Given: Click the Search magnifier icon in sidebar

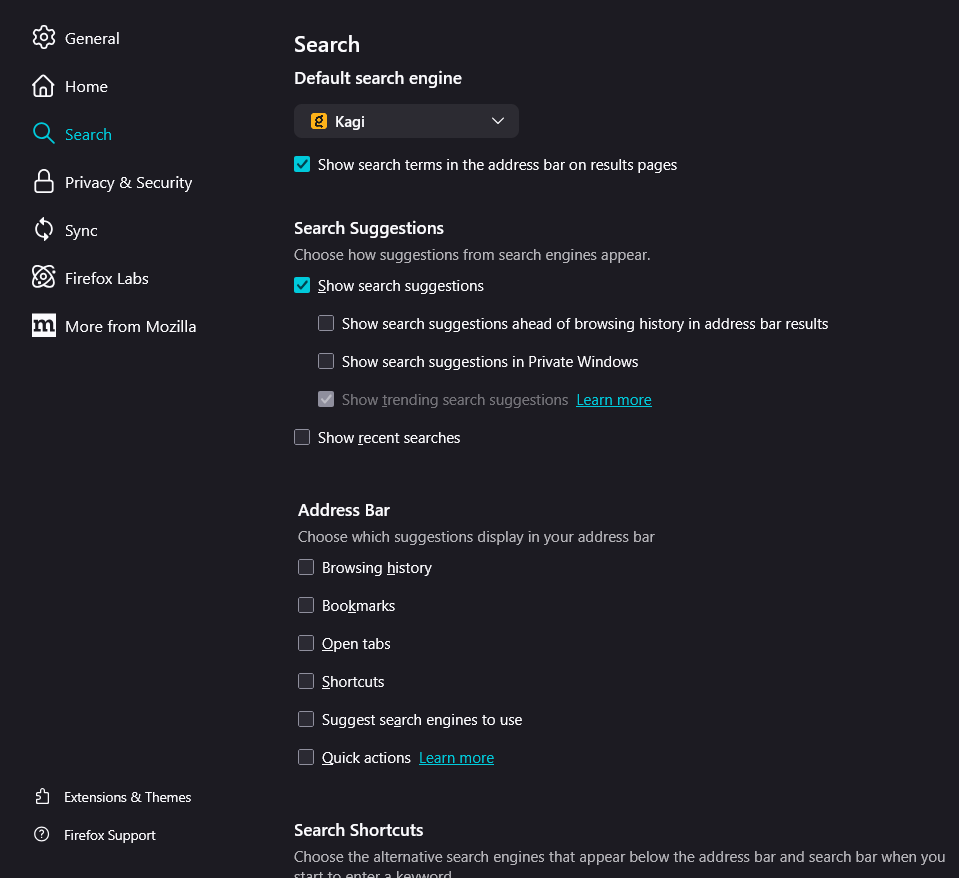Looking at the screenshot, I should pyautogui.click(x=43, y=134).
